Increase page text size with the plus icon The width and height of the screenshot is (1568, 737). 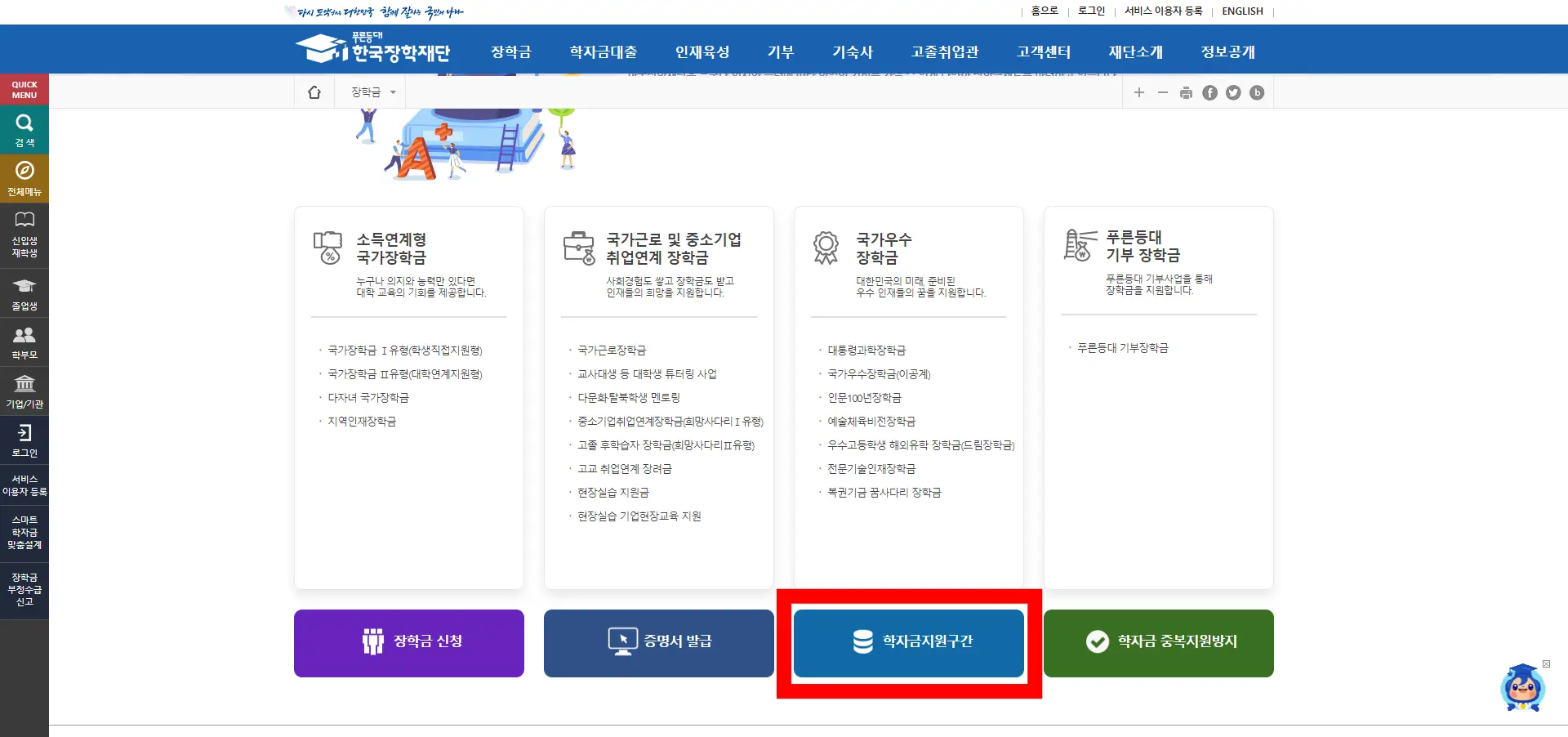click(1140, 92)
